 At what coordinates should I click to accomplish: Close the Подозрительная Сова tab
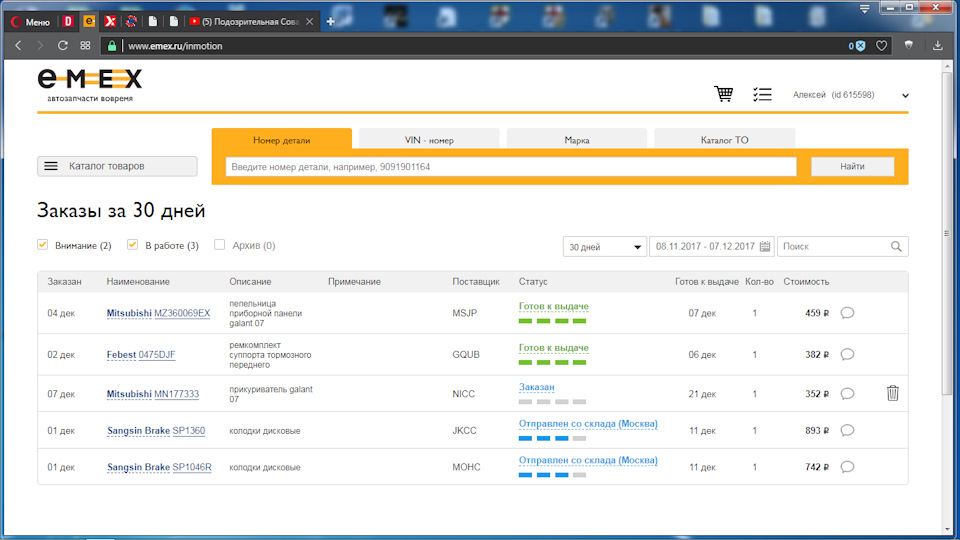310,21
